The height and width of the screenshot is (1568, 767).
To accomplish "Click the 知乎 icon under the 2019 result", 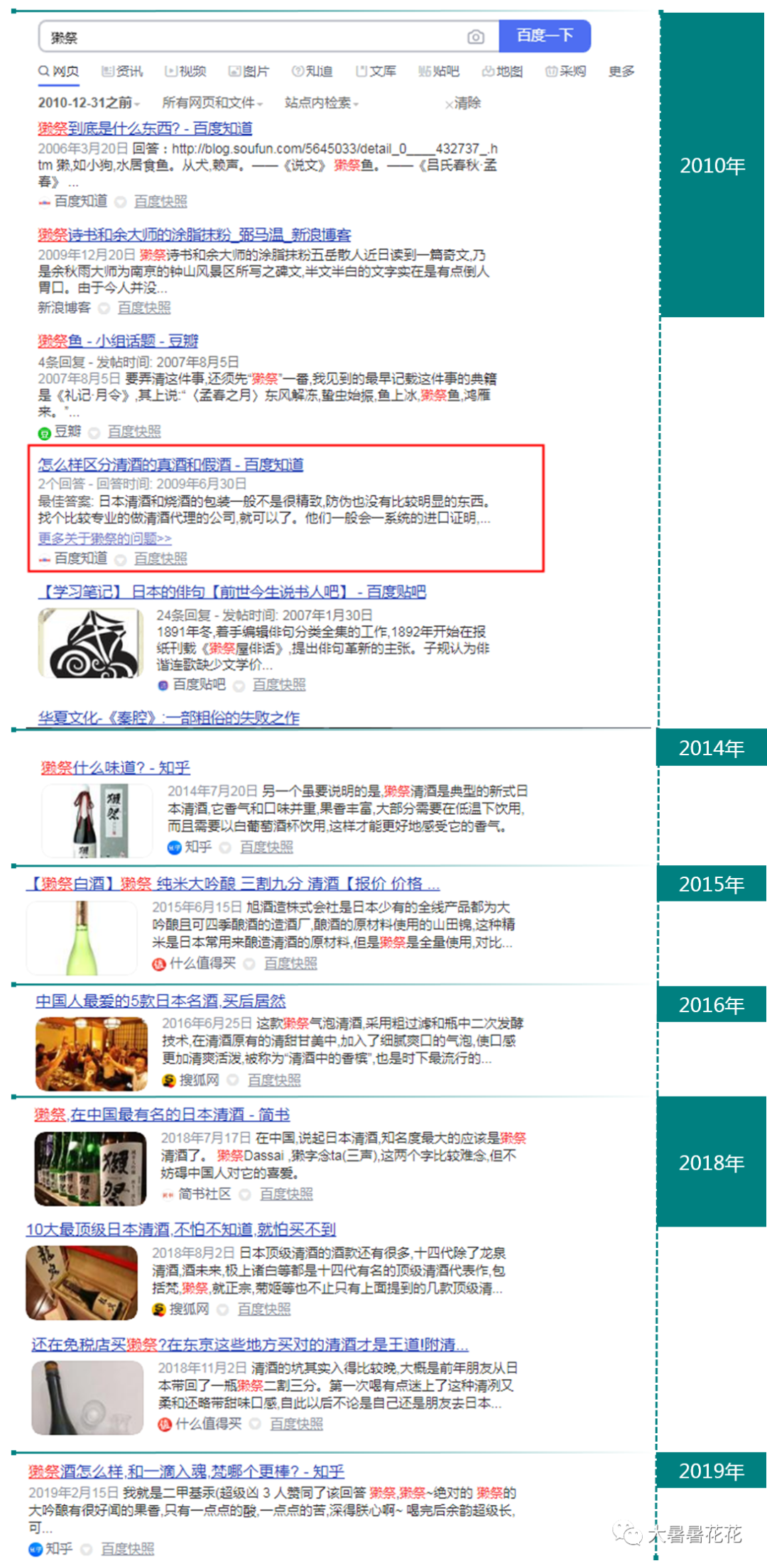I will click(35, 1550).
